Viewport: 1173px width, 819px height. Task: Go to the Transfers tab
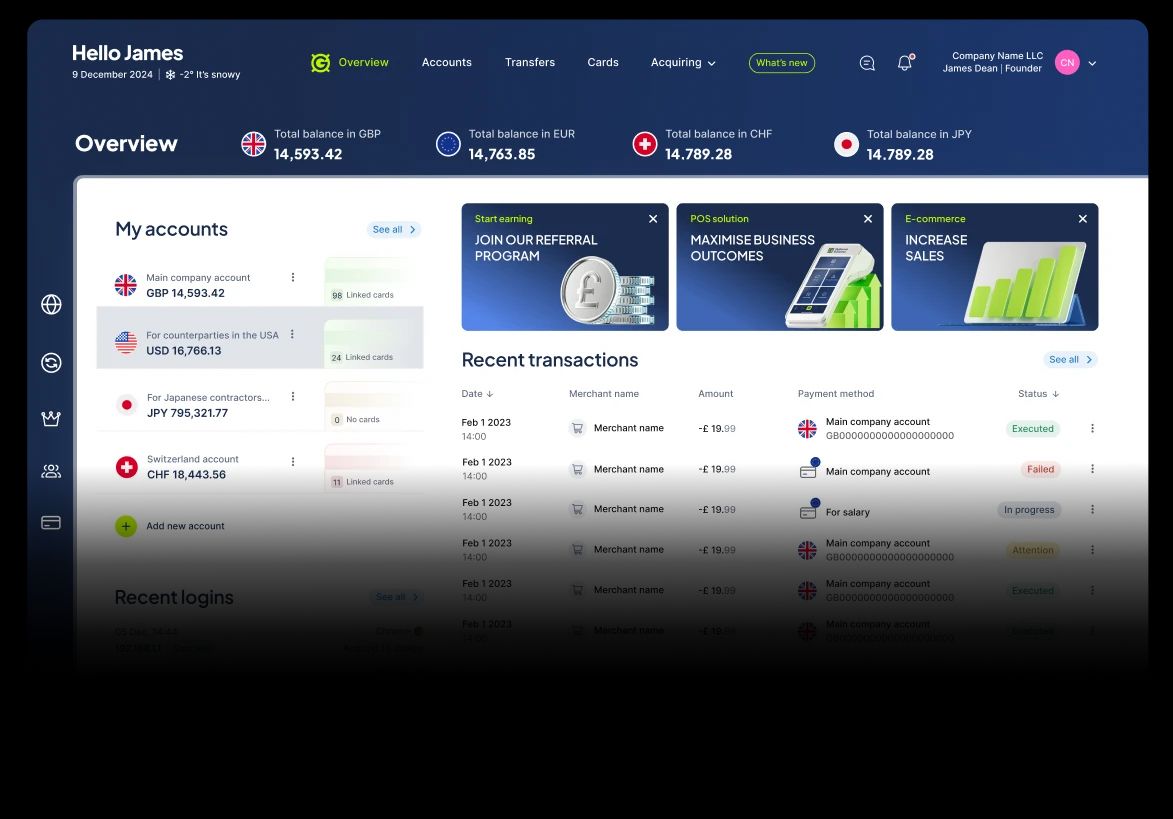click(529, 62)
